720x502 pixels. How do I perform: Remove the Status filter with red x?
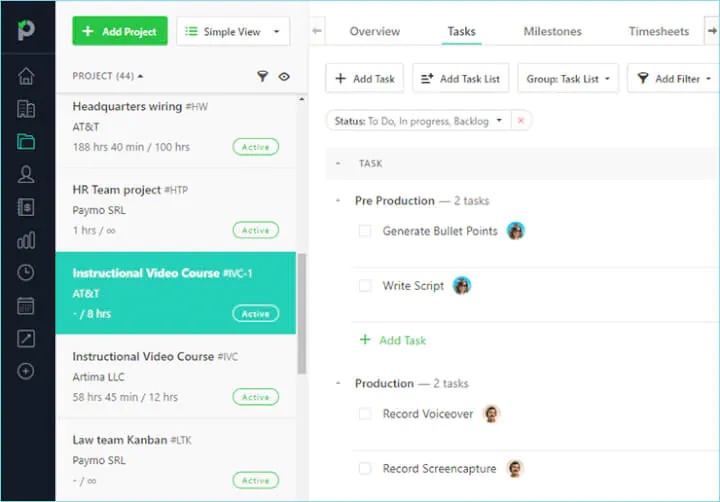(x=521, y=120)
